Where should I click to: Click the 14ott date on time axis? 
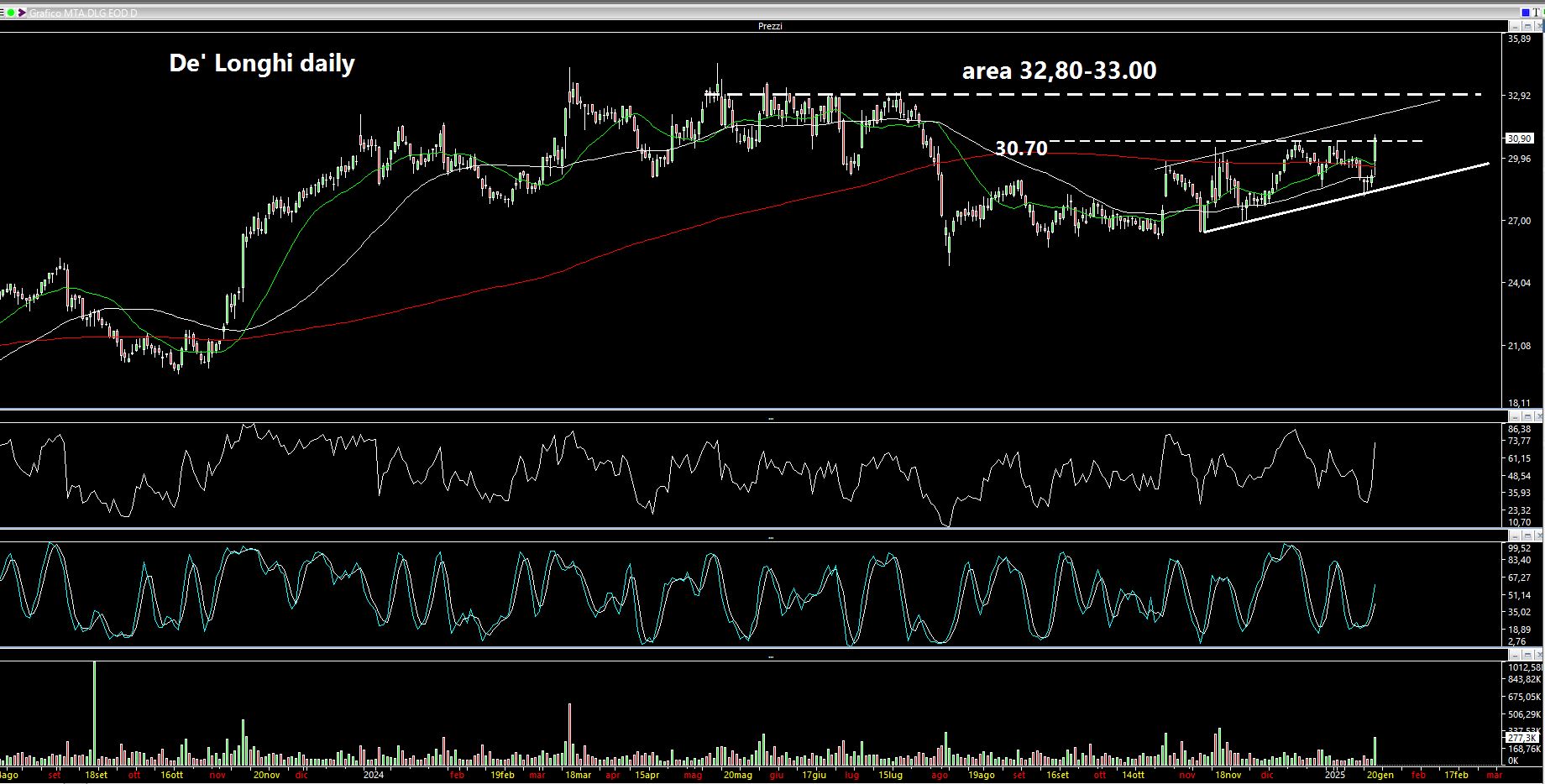[x=1133, y=775]
